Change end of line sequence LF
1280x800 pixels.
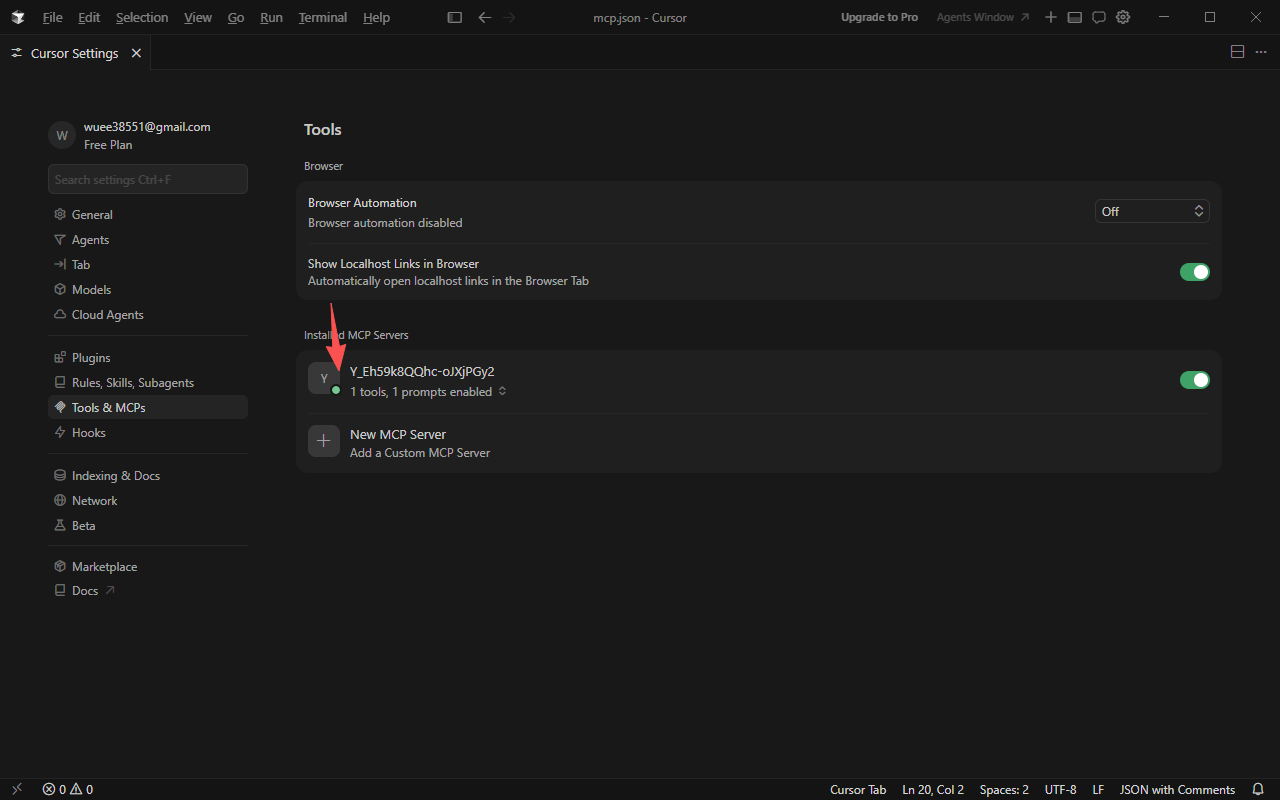coord(1098,790)
